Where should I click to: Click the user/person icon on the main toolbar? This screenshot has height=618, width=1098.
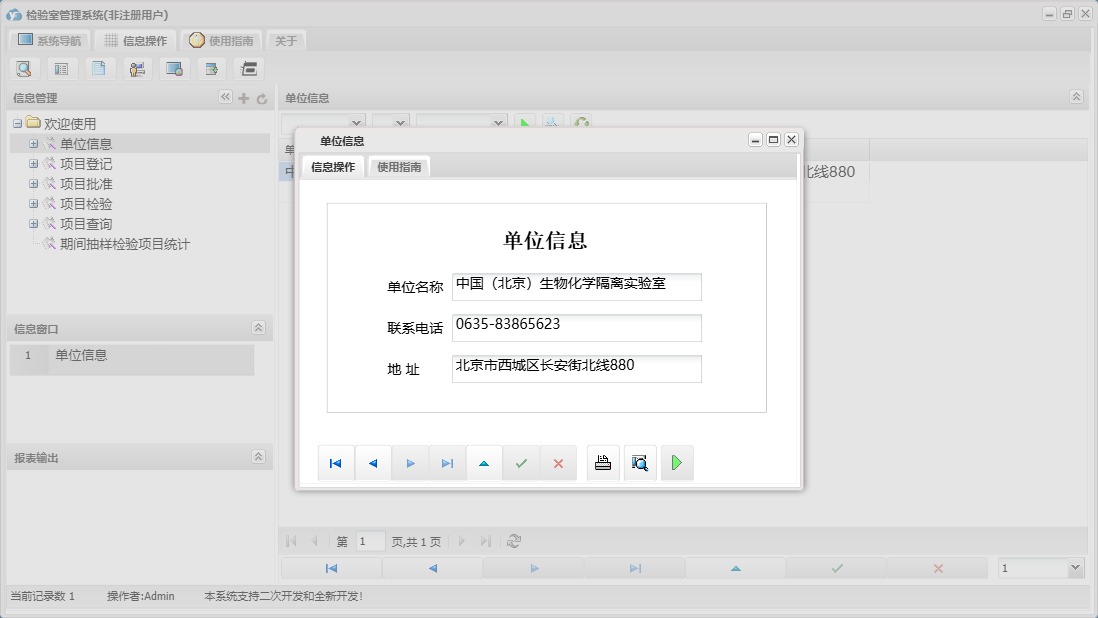click(x=137, y=68)
